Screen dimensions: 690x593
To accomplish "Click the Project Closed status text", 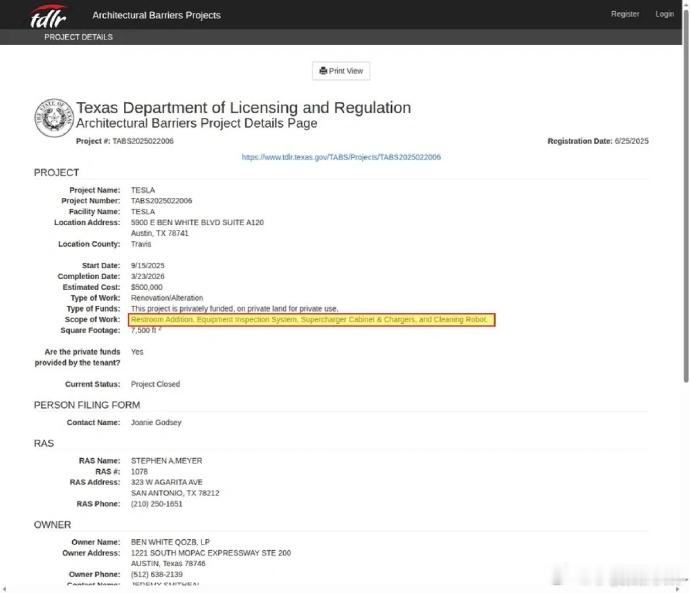I will pyautogui.click(x=155, y=384).
